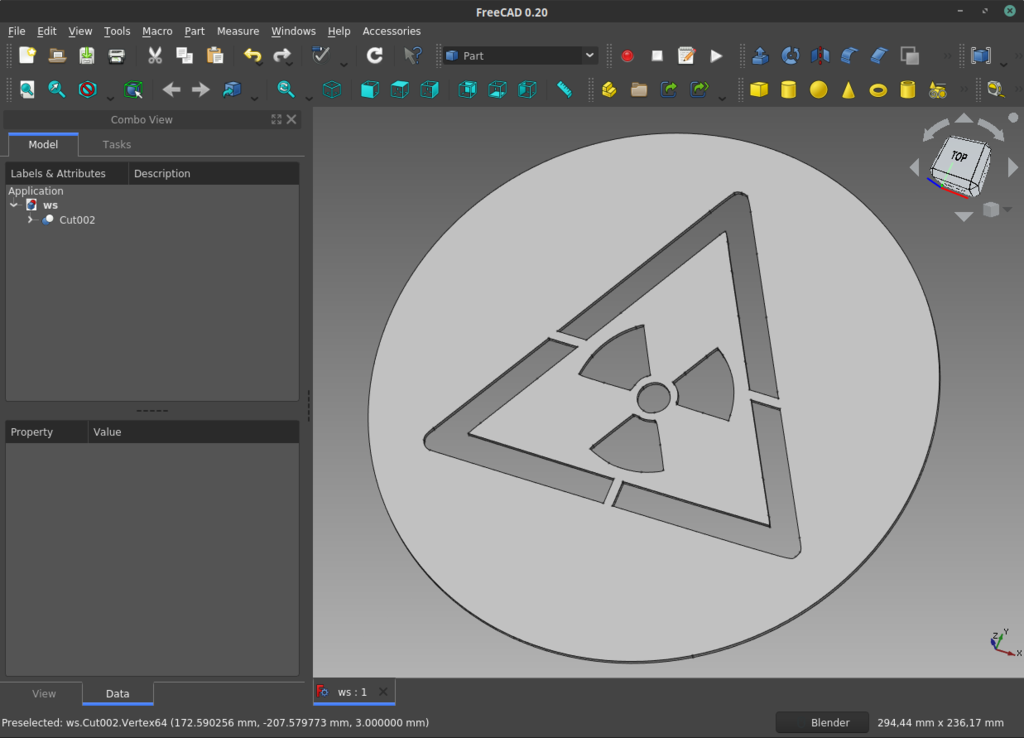Viewport: 1024px width, 738px height.
Task: Fit selection in view
Action: 57,89
